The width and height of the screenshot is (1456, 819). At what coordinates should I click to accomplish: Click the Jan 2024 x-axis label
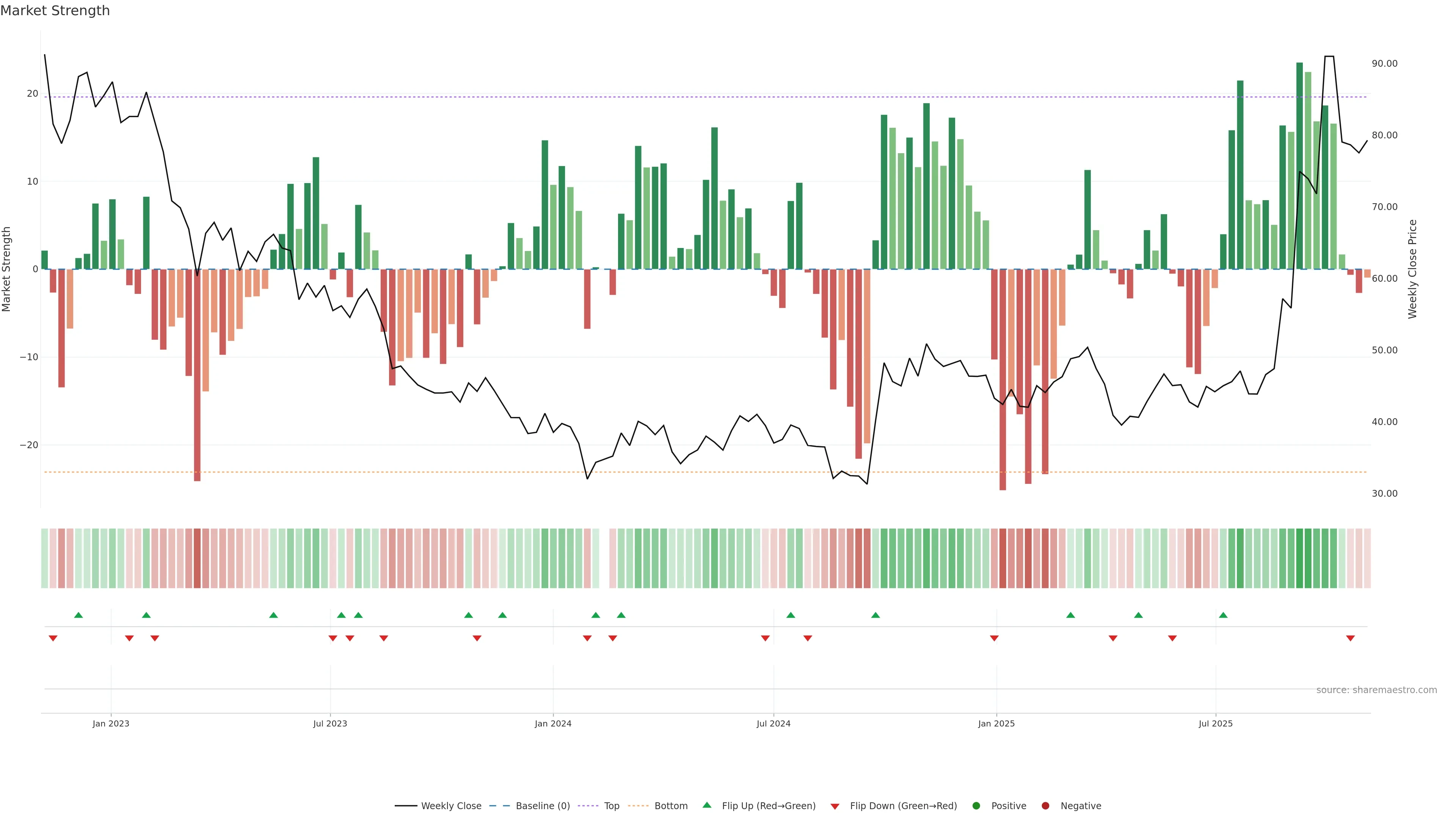point(553,723)
